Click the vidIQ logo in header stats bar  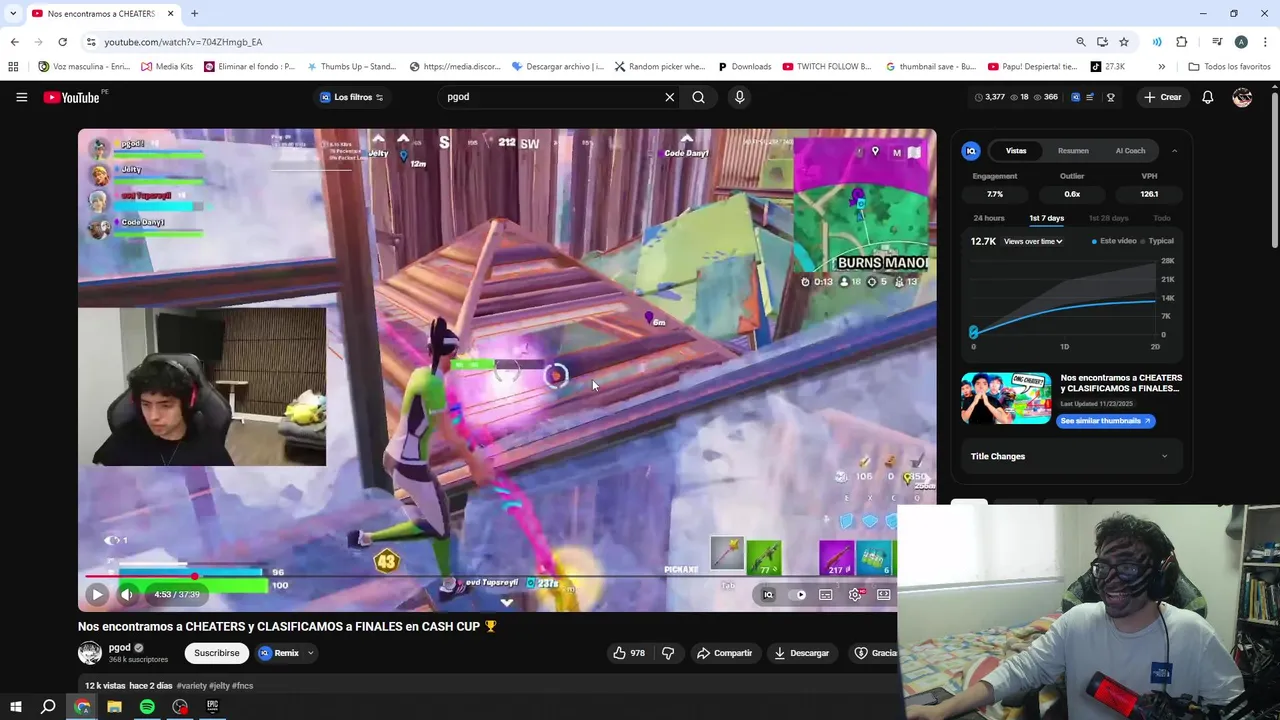click(1076, 97)
